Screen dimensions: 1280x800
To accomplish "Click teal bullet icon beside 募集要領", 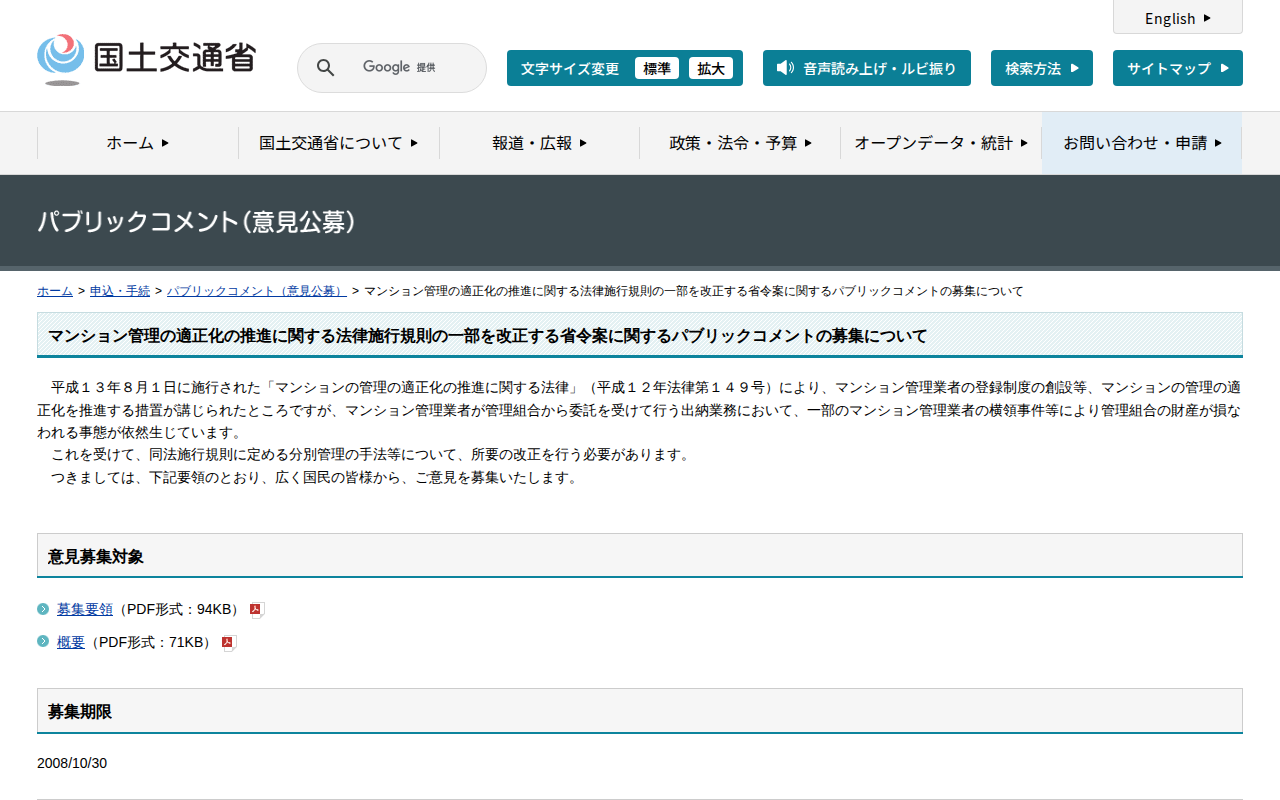I will pos(43,609).
